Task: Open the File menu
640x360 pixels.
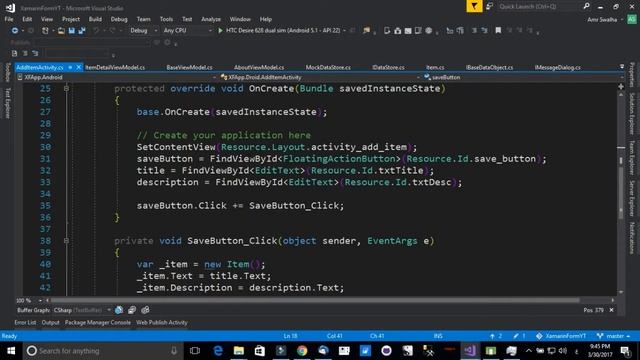Action: click(9, 19)
